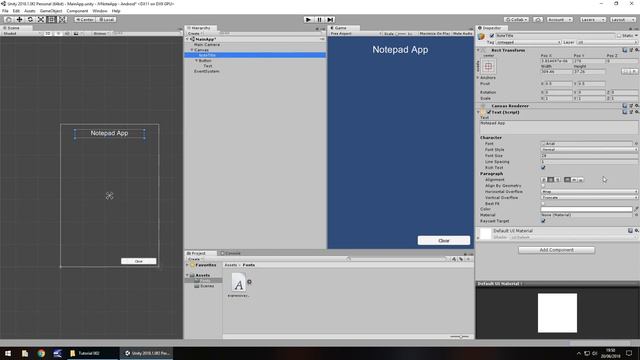
Task: Set vertical alignment to middle
Action: tap(574, 180)
